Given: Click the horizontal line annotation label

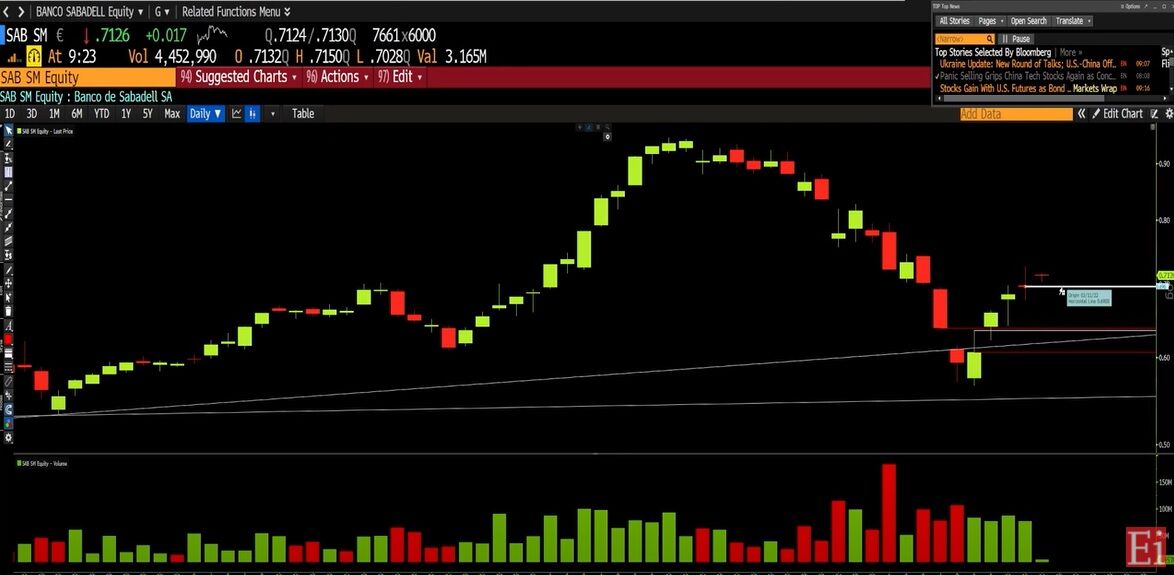Looking at the screenshot, I should [1089, 297].
